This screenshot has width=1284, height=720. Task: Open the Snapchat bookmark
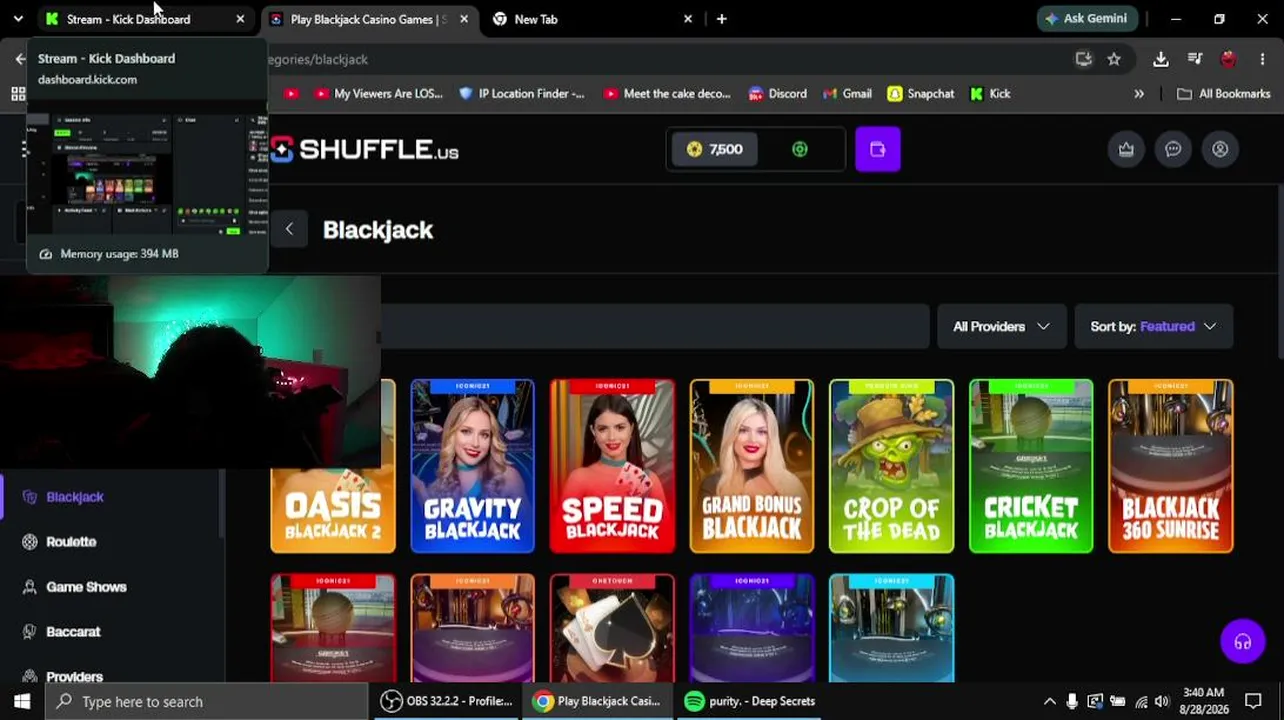pyautogui.click(x=920, y=94)
